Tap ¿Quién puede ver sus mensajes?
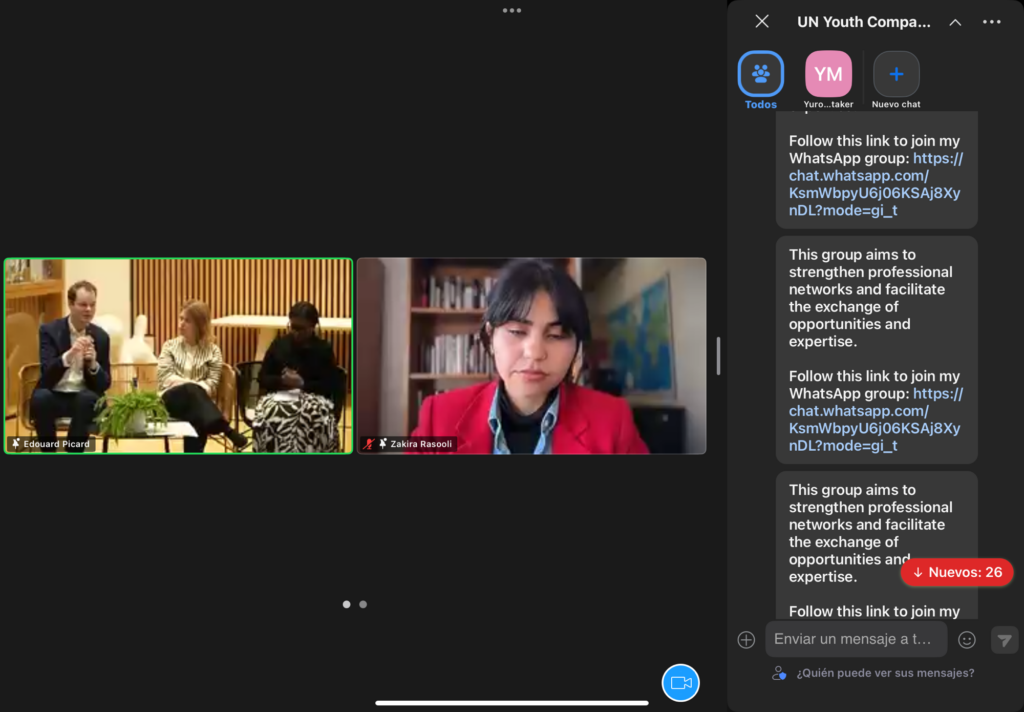The height and width of the screenshot is (712, 1024). 884,673
